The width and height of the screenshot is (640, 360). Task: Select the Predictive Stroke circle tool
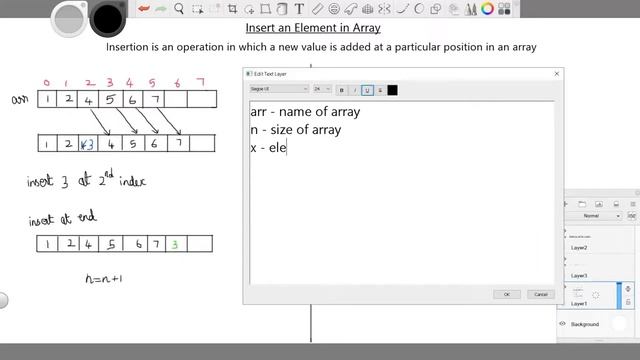(x=419, y=9)
